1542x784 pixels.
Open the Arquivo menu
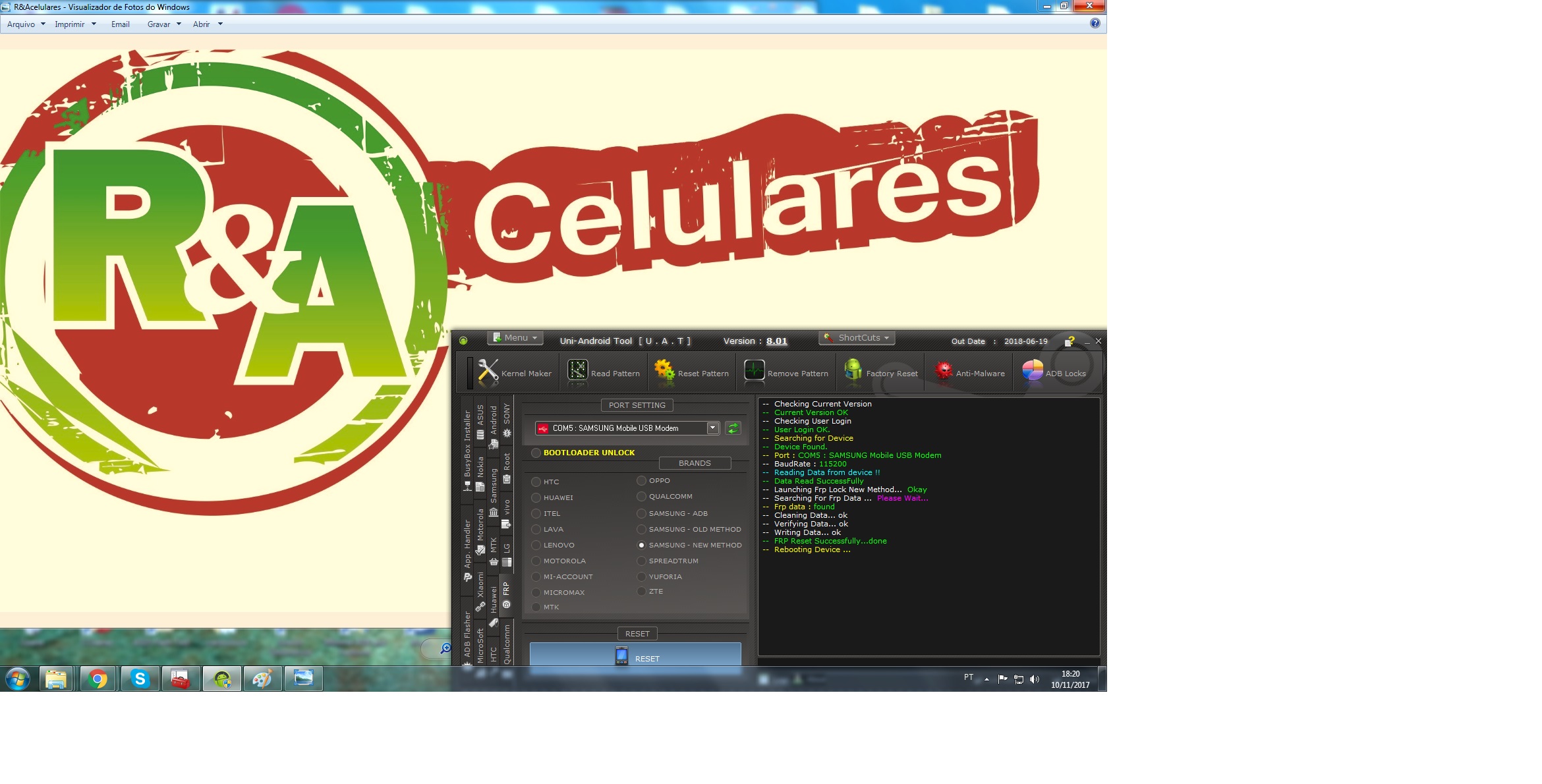(x=26, y=24)
